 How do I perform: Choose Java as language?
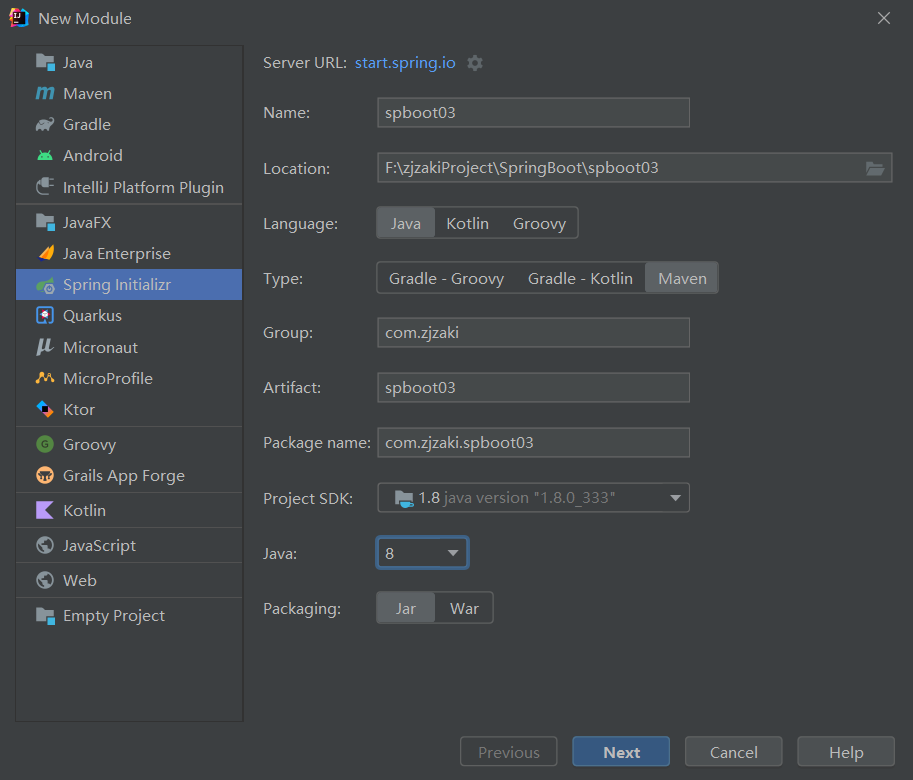(x=406, y=223)
